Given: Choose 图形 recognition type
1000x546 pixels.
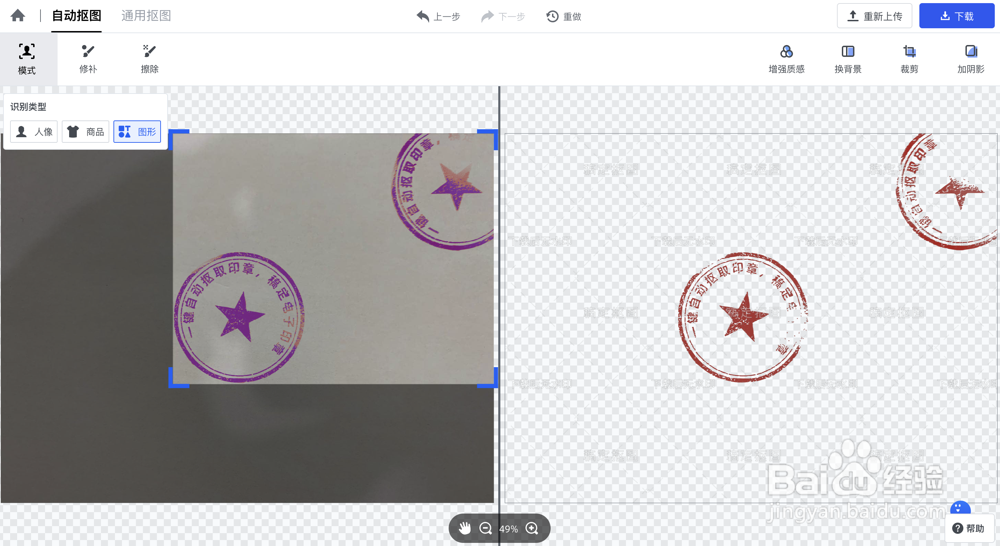Looking at the screenshot, I should 137,131.
